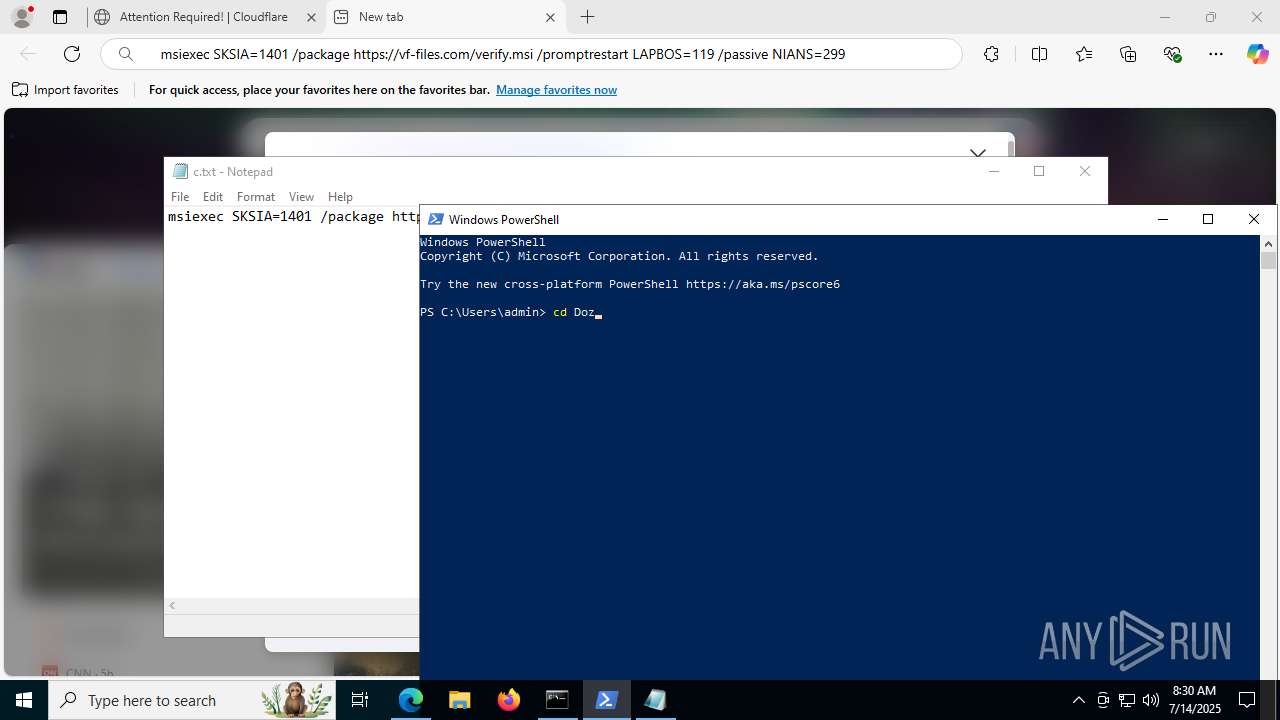The width and height of the screenshot is (1280, 720).
Task: Close the Windows PowerShell window
Action: tap(1254, 219)
